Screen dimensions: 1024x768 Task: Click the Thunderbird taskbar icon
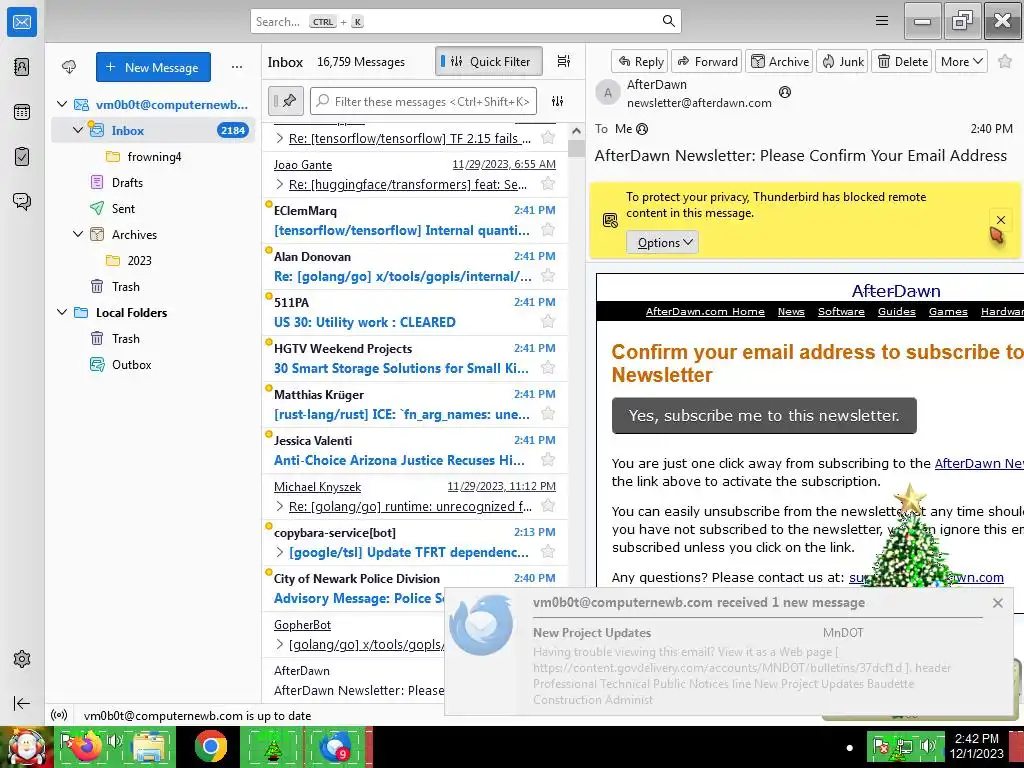[334, 746]
